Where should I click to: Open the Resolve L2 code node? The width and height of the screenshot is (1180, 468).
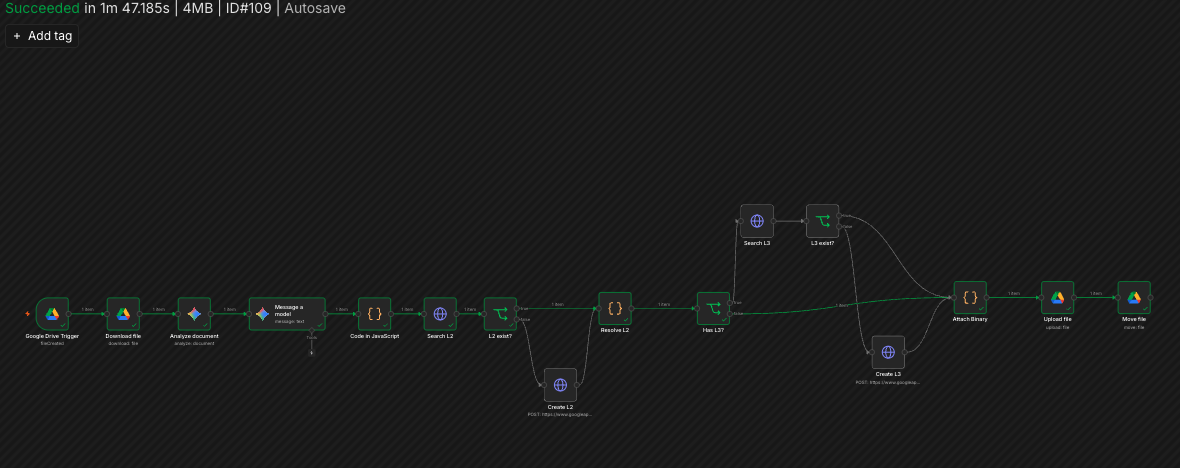(615, 308)
